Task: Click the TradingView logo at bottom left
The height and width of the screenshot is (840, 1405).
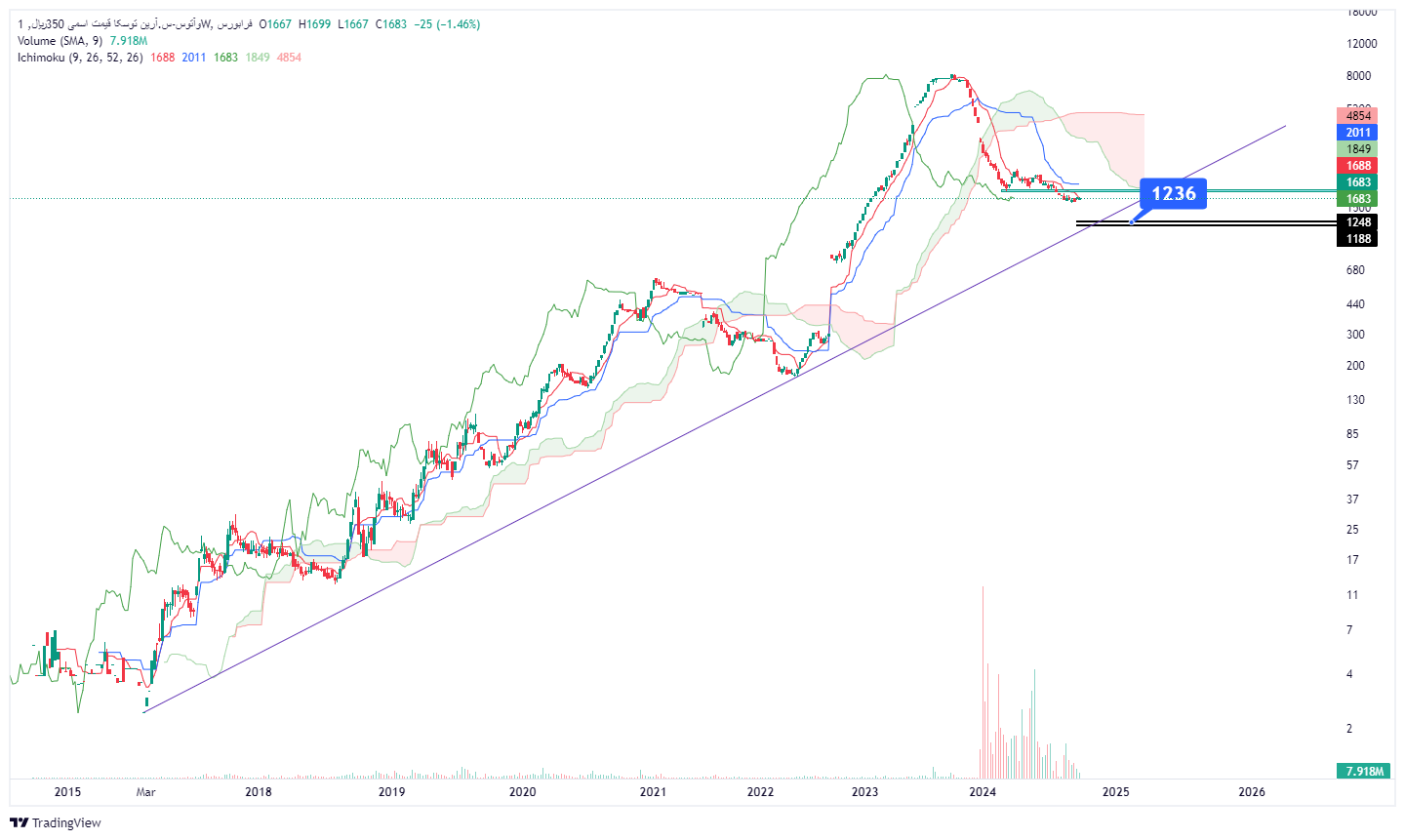Action: tap(56, 822)
